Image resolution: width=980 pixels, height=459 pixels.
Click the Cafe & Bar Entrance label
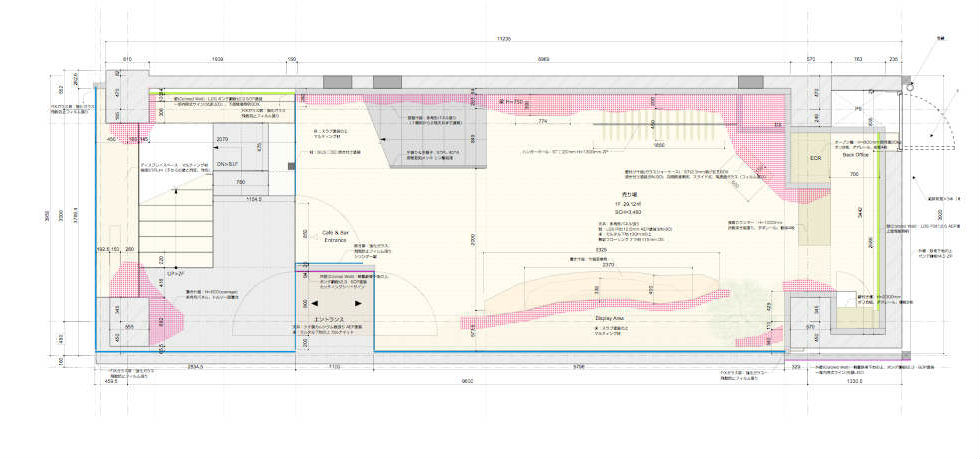coord(334,236)
